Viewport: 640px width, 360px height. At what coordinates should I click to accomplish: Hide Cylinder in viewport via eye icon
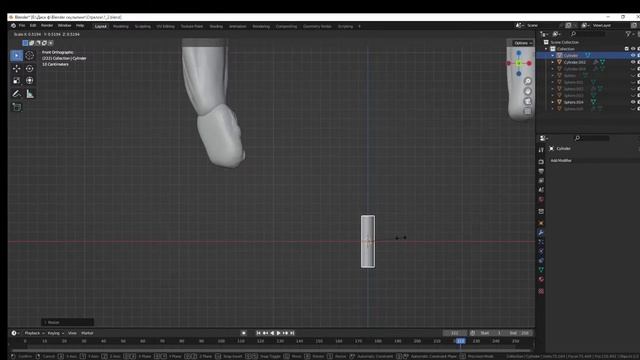633,56
